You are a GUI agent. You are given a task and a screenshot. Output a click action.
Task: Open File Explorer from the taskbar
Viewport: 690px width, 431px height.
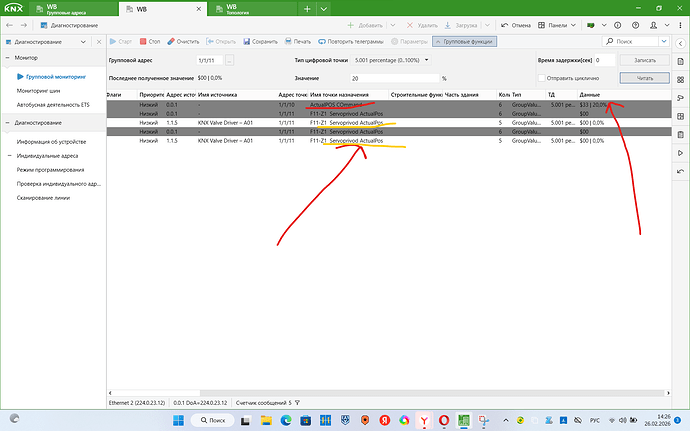pos(266,420)
